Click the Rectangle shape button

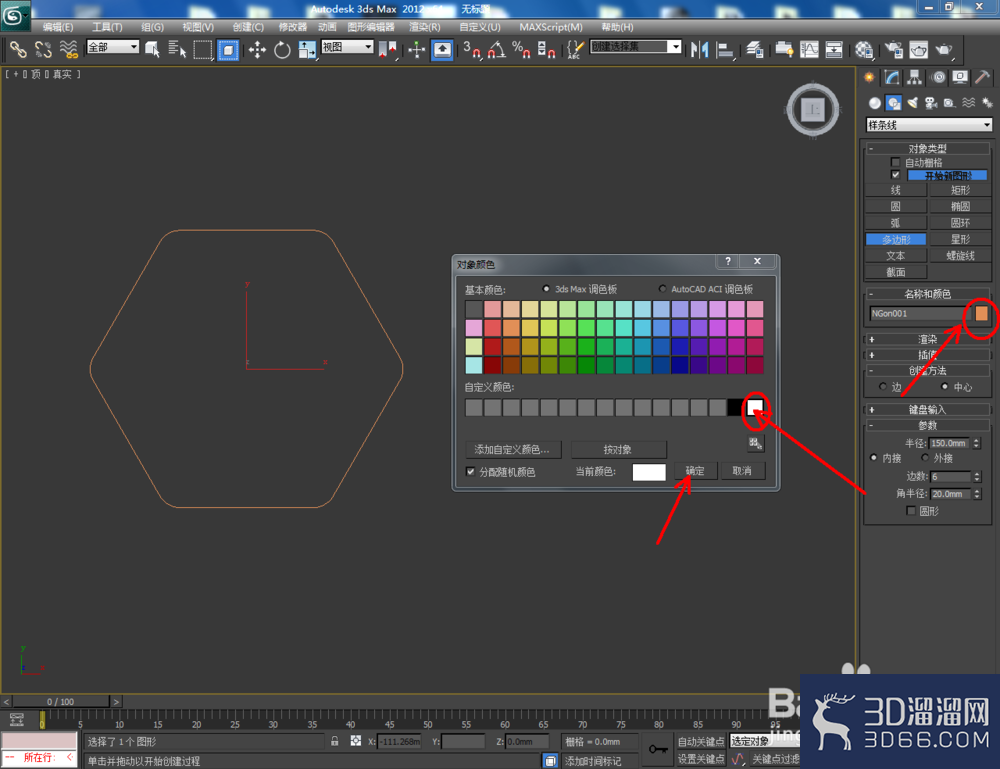click(960, 190)
